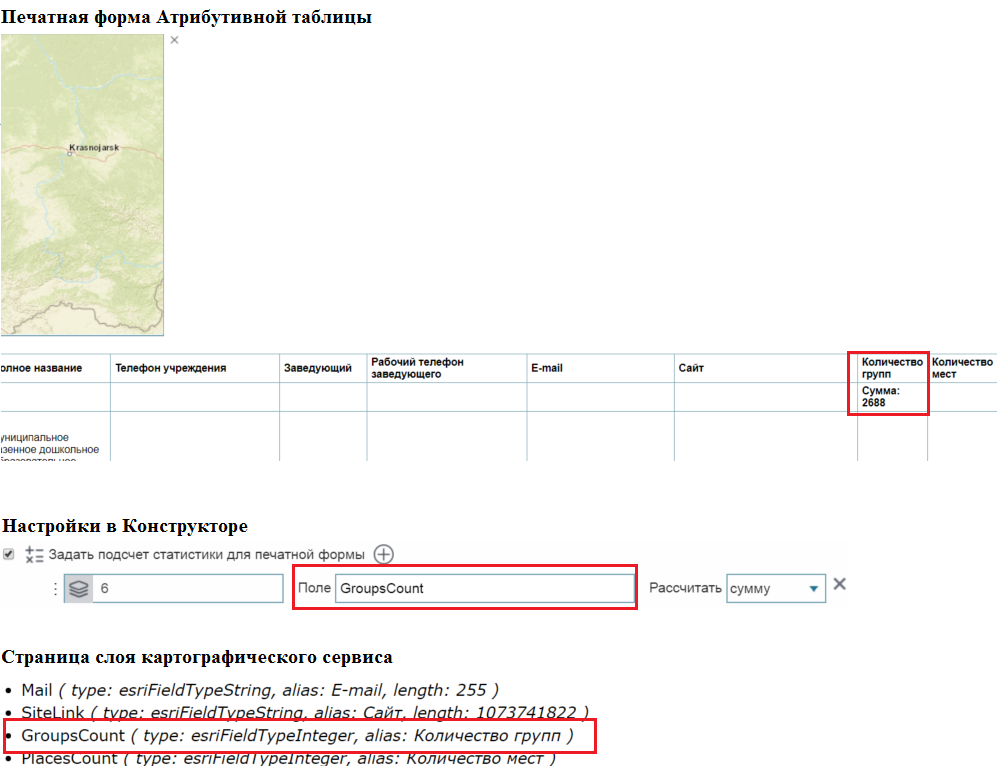Click the Krasnojarsk map thumbnail
Image resolution: width=997 pixels, height=766 pixels.
(82, 185)
